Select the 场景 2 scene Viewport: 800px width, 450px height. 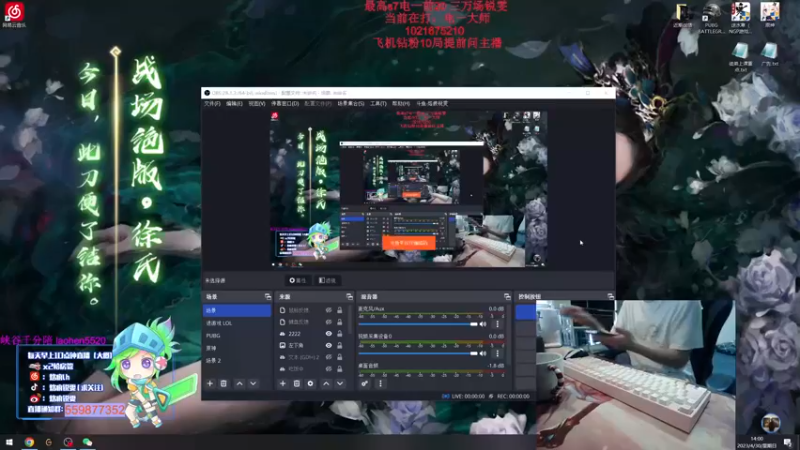point(237,360)
